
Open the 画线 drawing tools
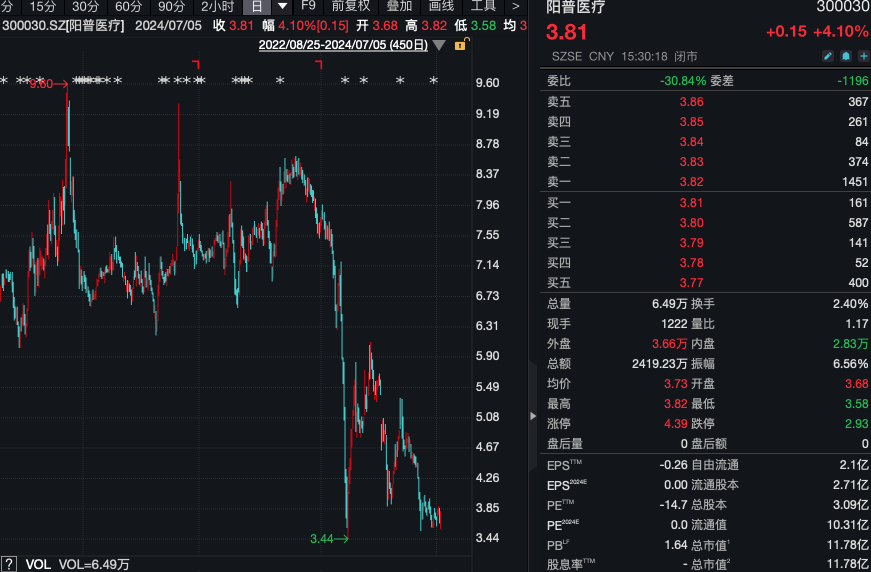[442, 6]
